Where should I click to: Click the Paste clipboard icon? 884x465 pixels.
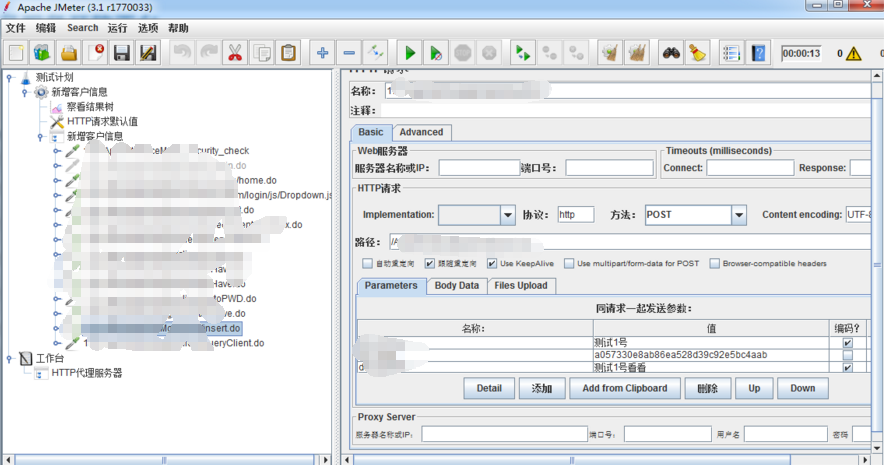coord(288,53)
